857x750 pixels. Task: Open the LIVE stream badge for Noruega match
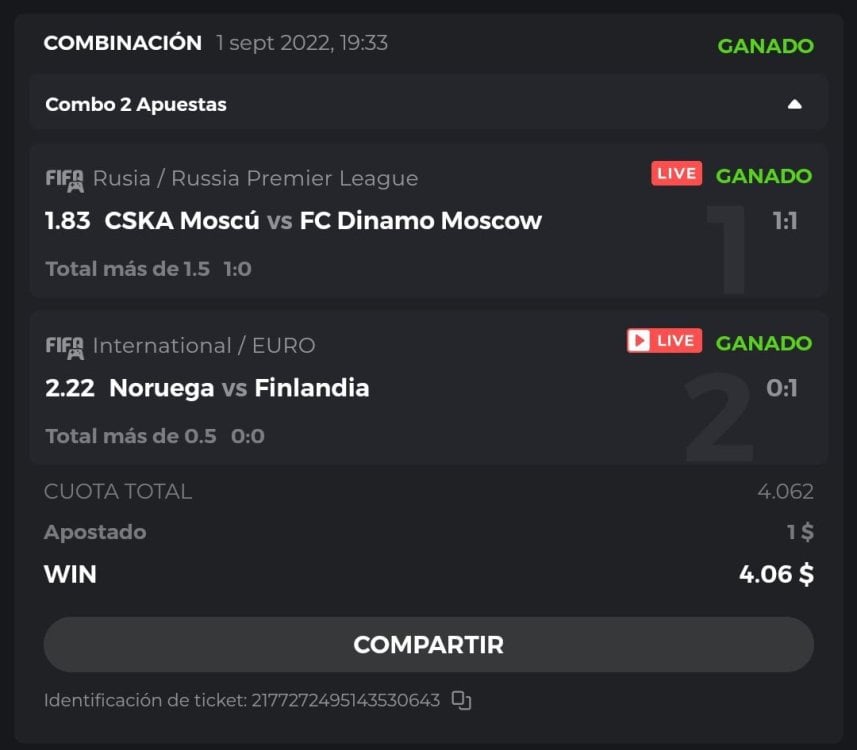coord(664,341)
